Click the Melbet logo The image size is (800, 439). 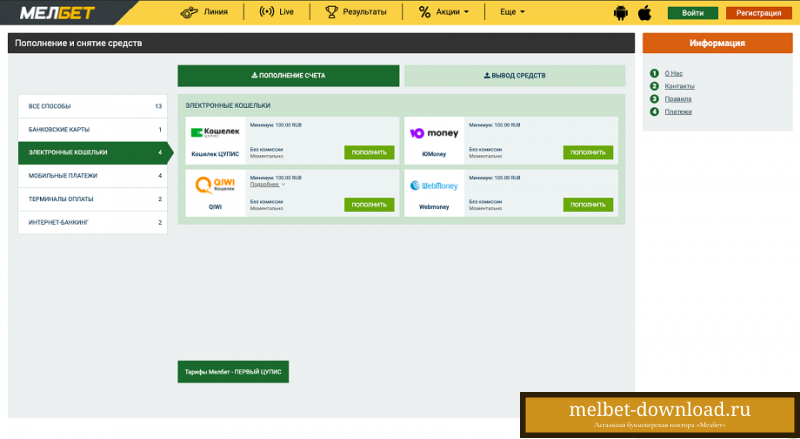(x=57, y=13)
